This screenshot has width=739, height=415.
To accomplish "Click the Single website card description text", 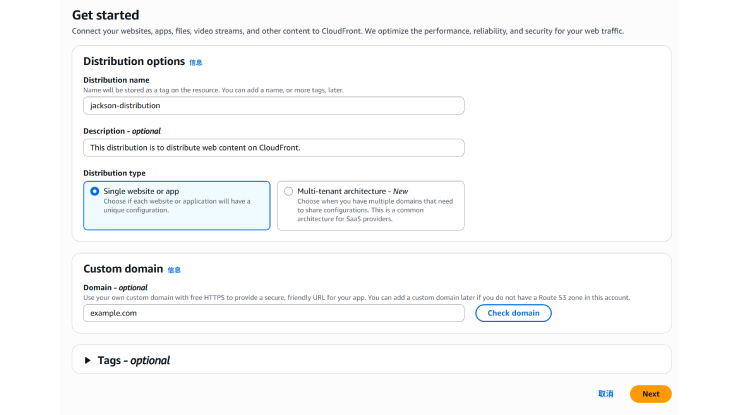I will click(x=175, y=206).
